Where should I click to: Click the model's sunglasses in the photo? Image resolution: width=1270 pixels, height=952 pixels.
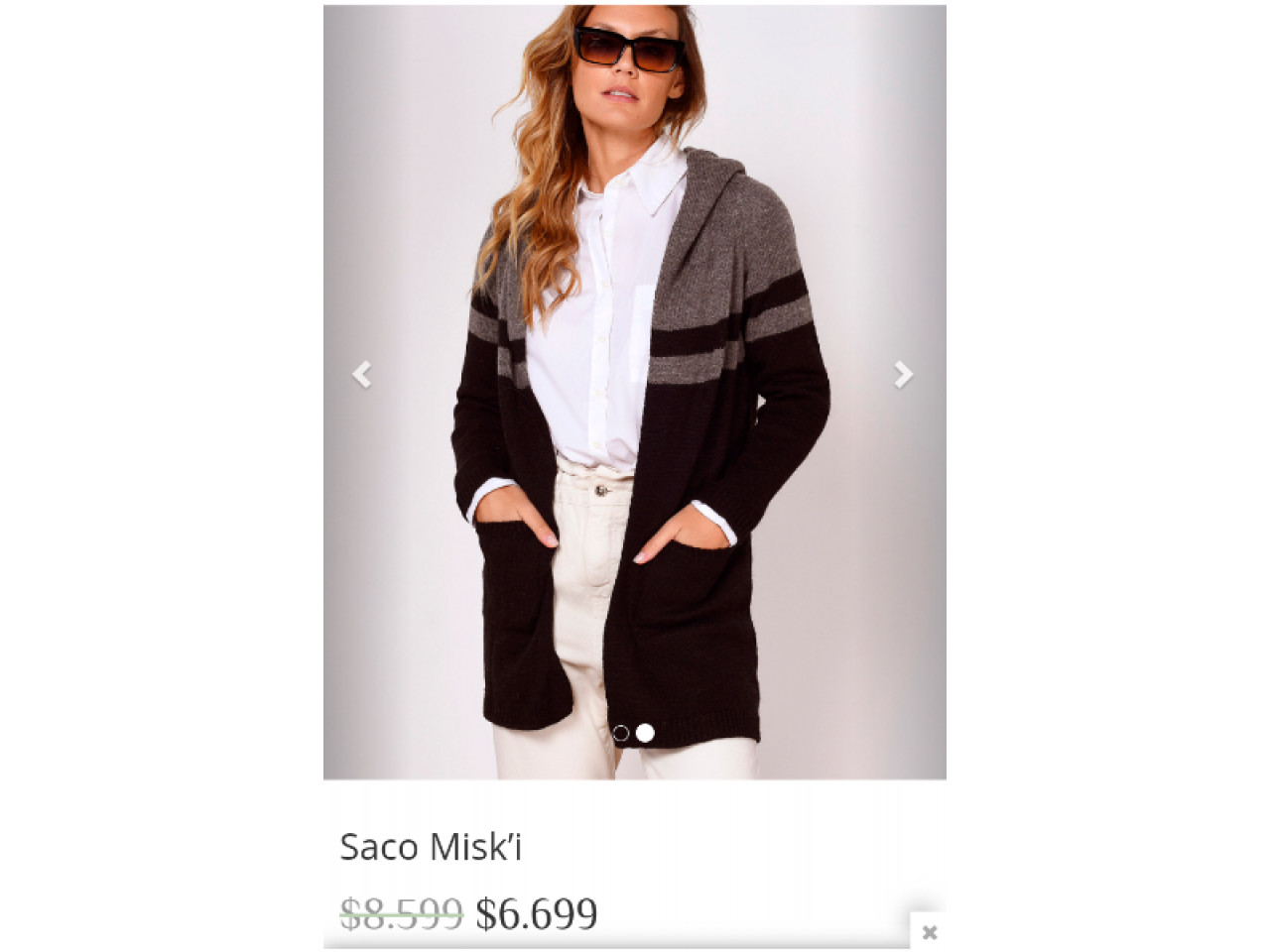(x=629, y=49)
